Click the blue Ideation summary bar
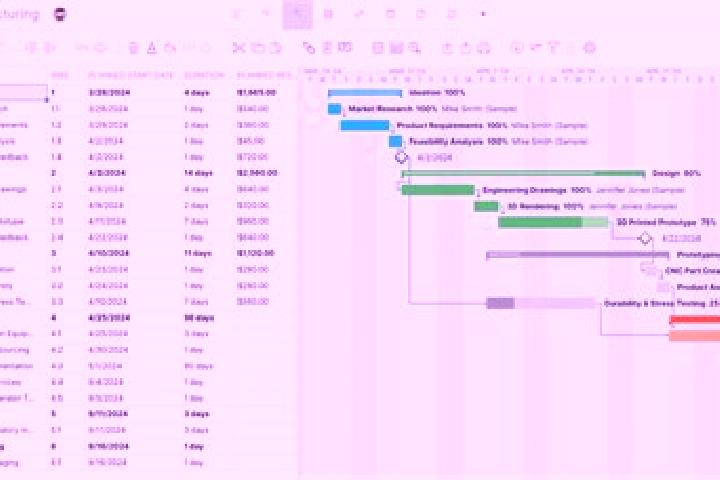This screenshot has width=720, height=480. (x=365, y=93)
